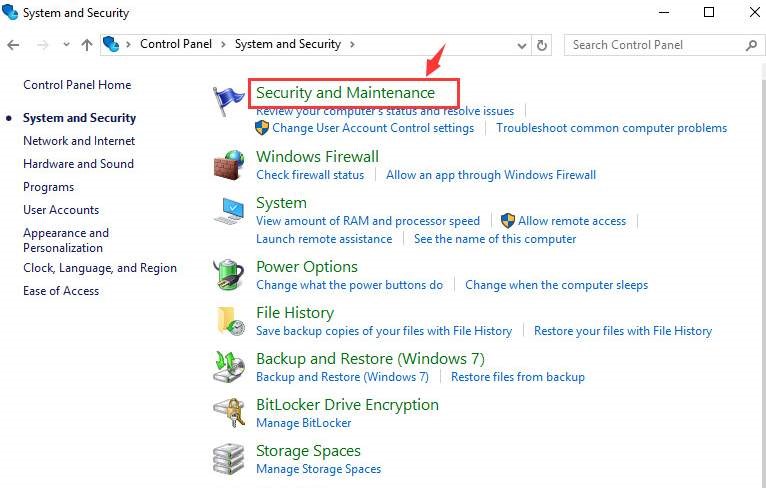The width and height of the screenshot is (766, 488).
Task: Expand the chevron after System and Security
Action: (352, 45)
